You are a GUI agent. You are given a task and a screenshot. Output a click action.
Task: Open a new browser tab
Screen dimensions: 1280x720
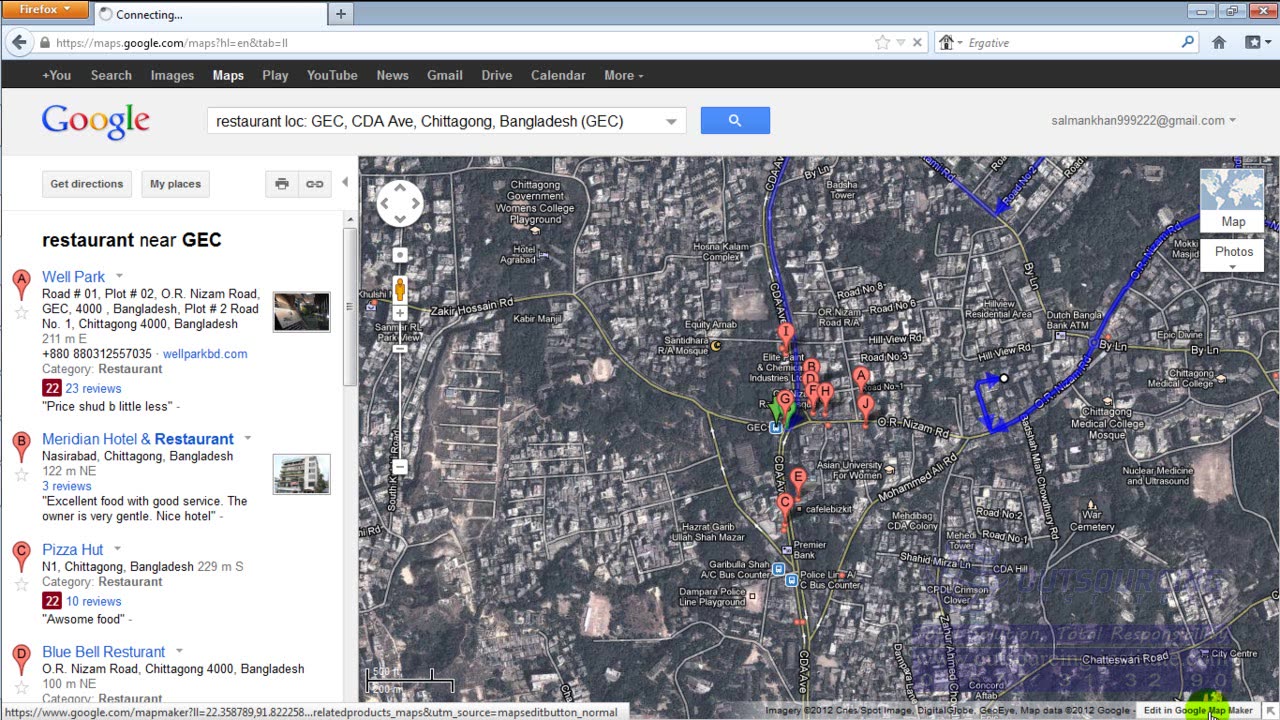[x=341, y=14]
